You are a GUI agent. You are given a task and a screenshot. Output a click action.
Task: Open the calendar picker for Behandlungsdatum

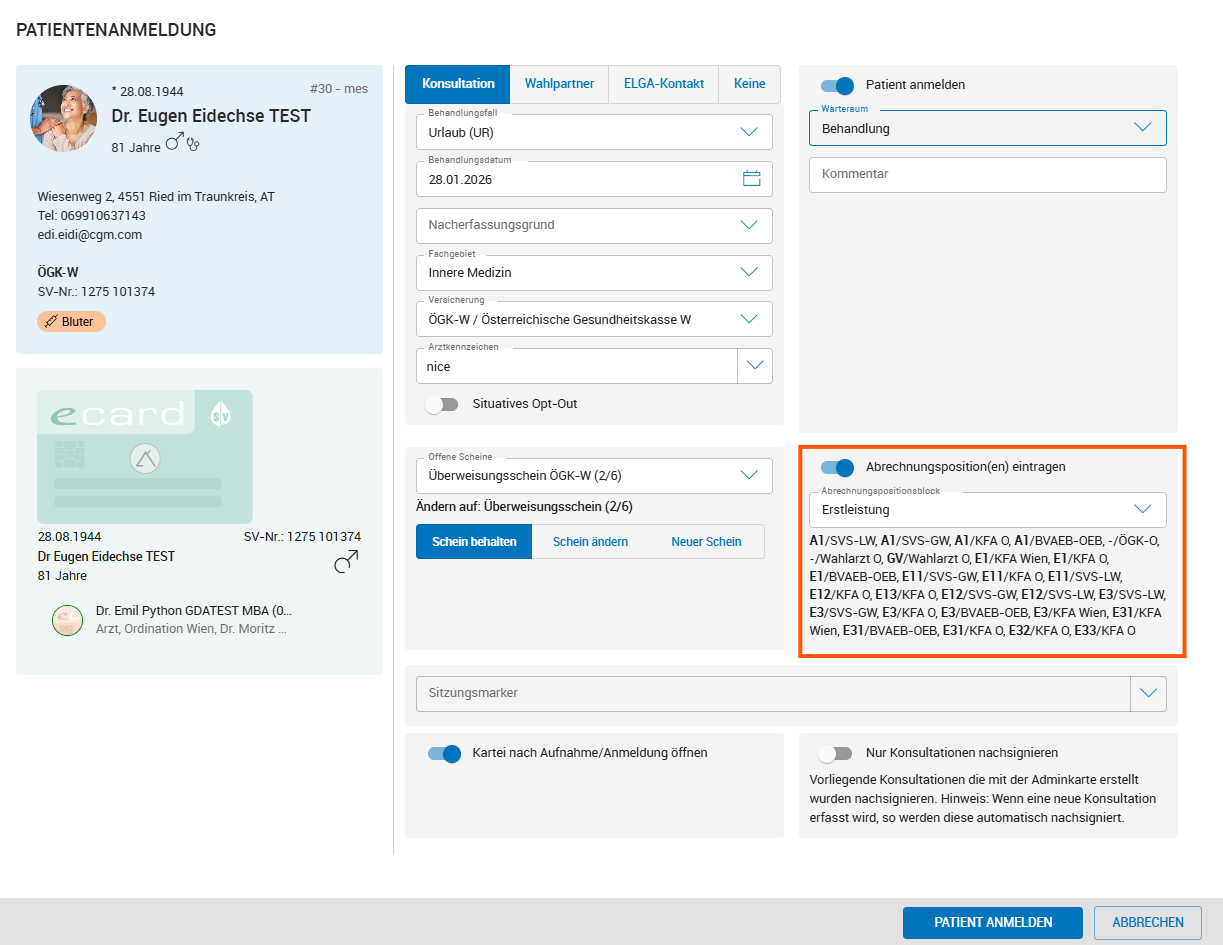click(751, 179)
